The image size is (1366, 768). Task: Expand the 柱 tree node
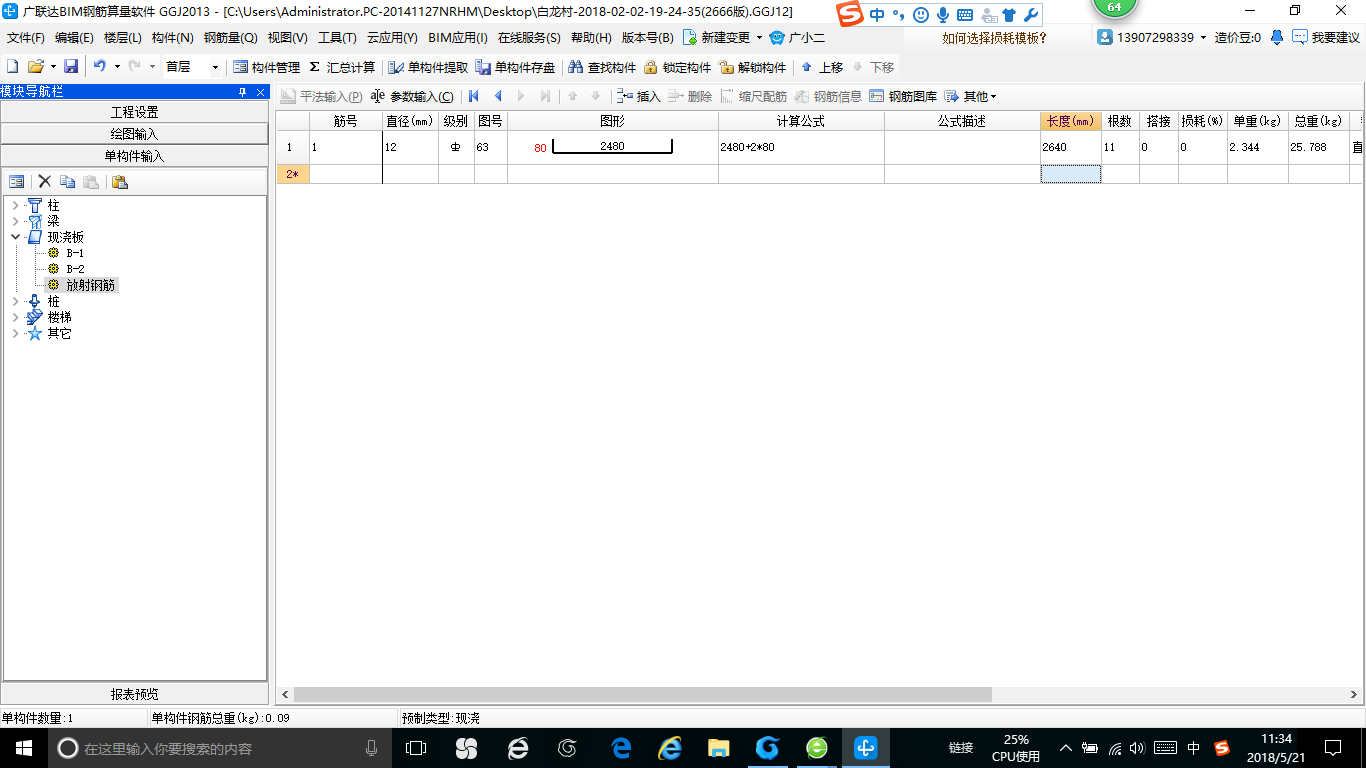click(x=15, y=205)
